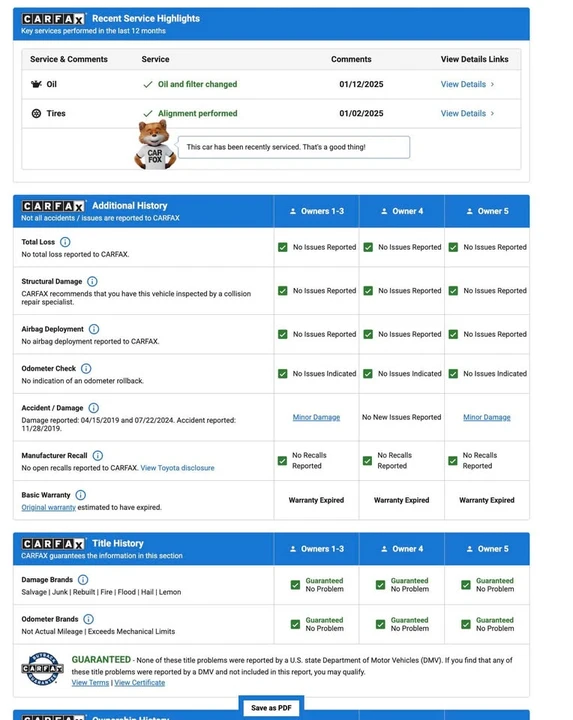Click Total Loss checkbox under Owners 1-3
The height and width of the screenshot is (720, 573).
pyautogui.click(x=283, y=248)
